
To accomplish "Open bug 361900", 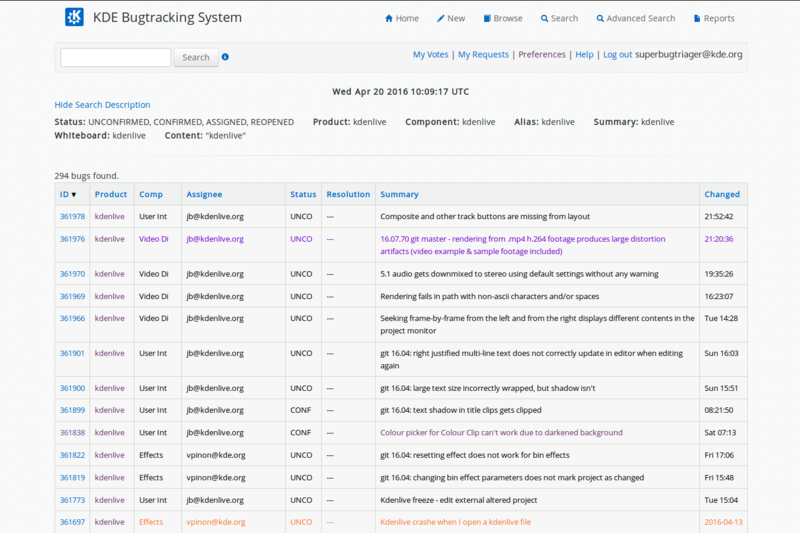I will pyautogui.click(x=72, y=388).
